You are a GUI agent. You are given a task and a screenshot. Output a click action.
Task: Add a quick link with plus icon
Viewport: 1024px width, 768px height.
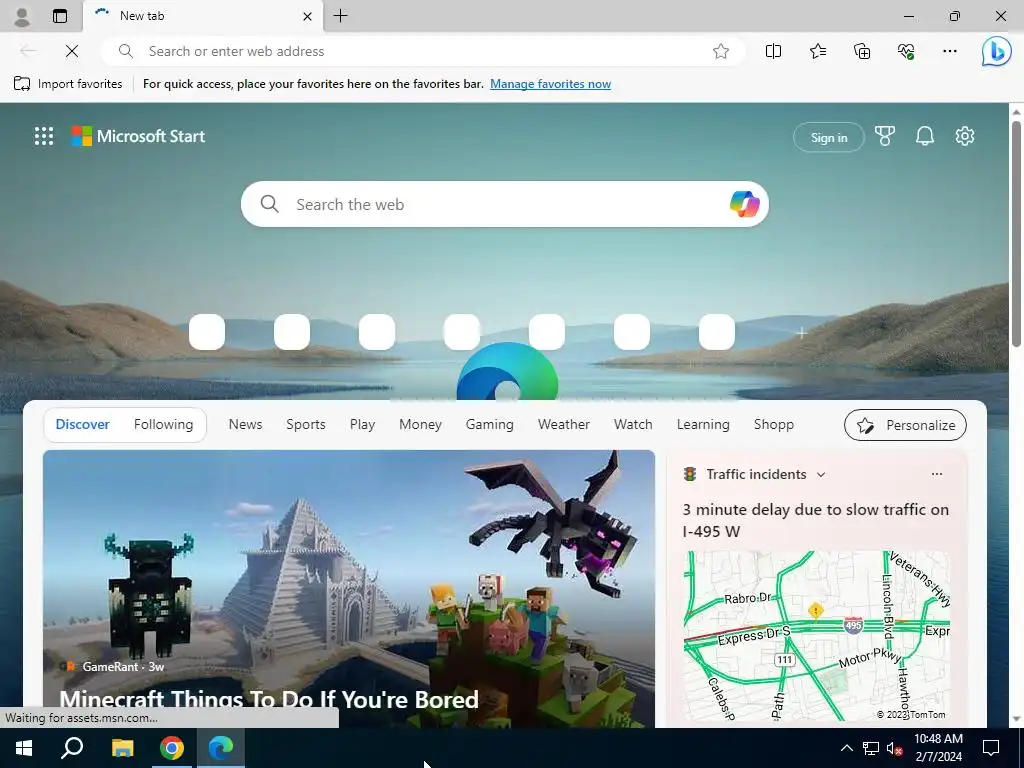pos(801,333)
